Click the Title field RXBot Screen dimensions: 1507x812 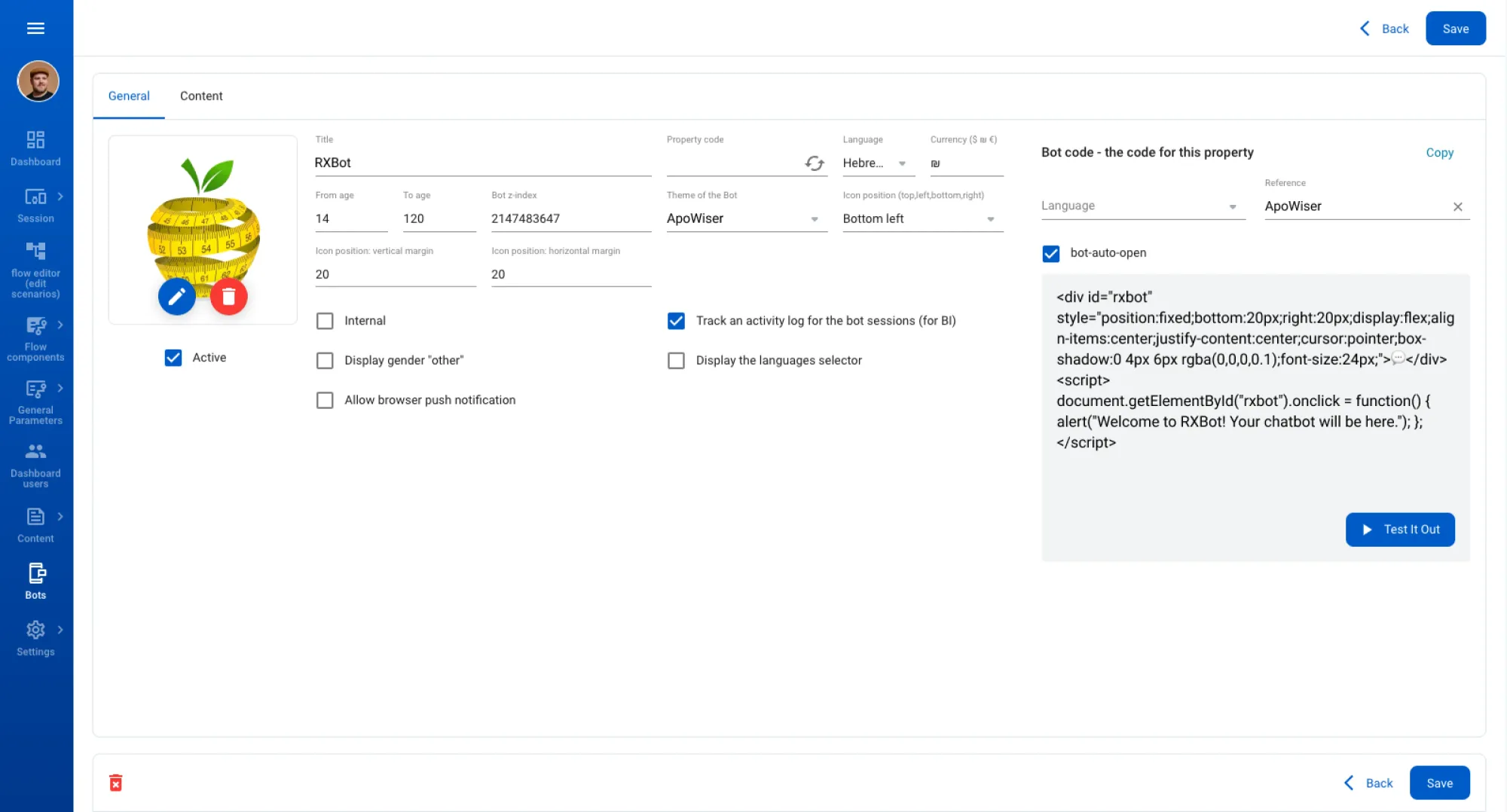click(x=483, y=163)
